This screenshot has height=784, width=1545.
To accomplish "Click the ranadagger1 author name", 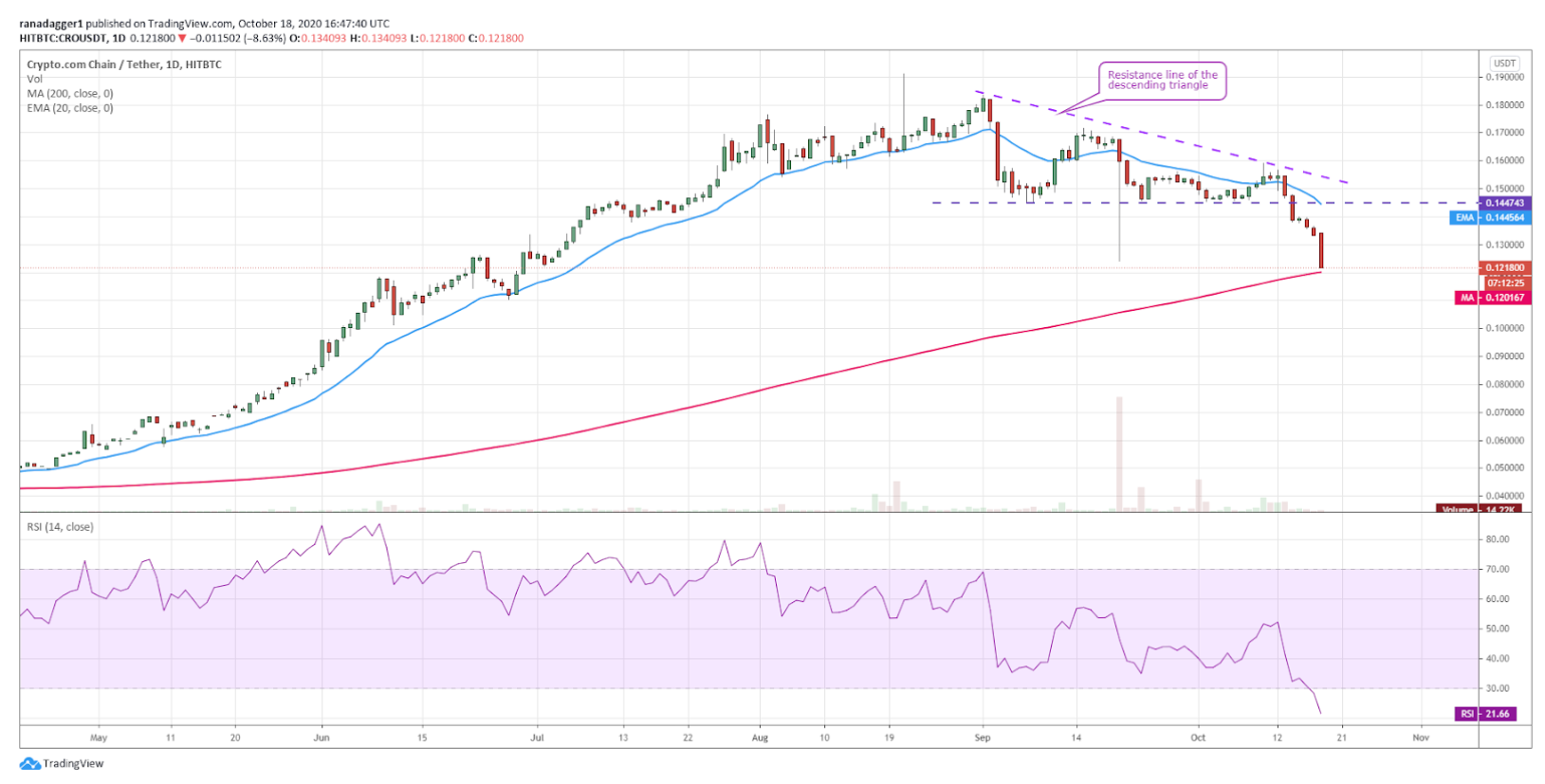I will point(51,23).
